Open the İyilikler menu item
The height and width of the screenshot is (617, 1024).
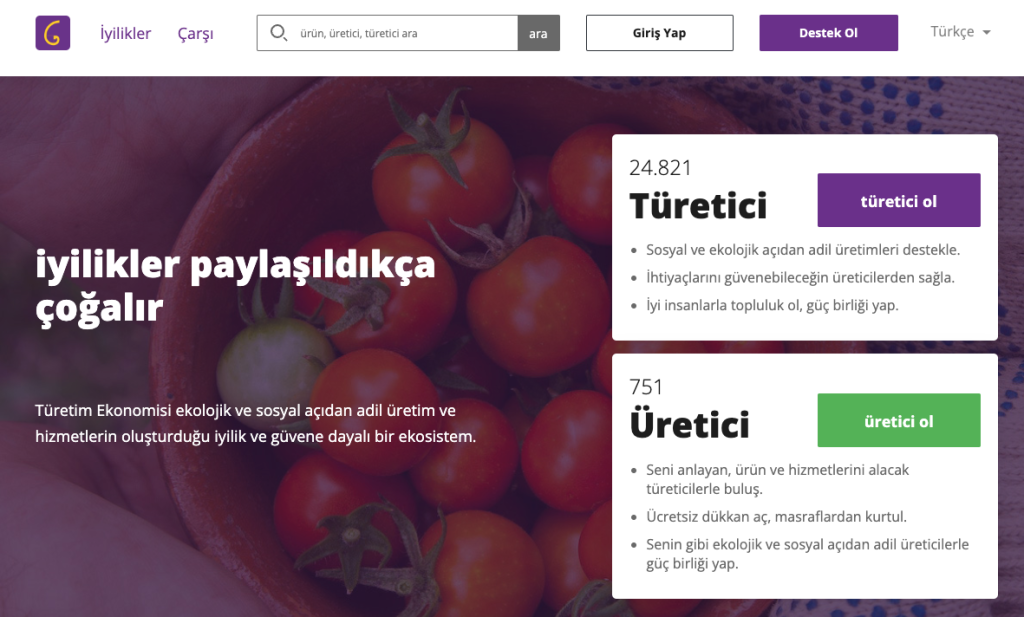coord(125,33)
